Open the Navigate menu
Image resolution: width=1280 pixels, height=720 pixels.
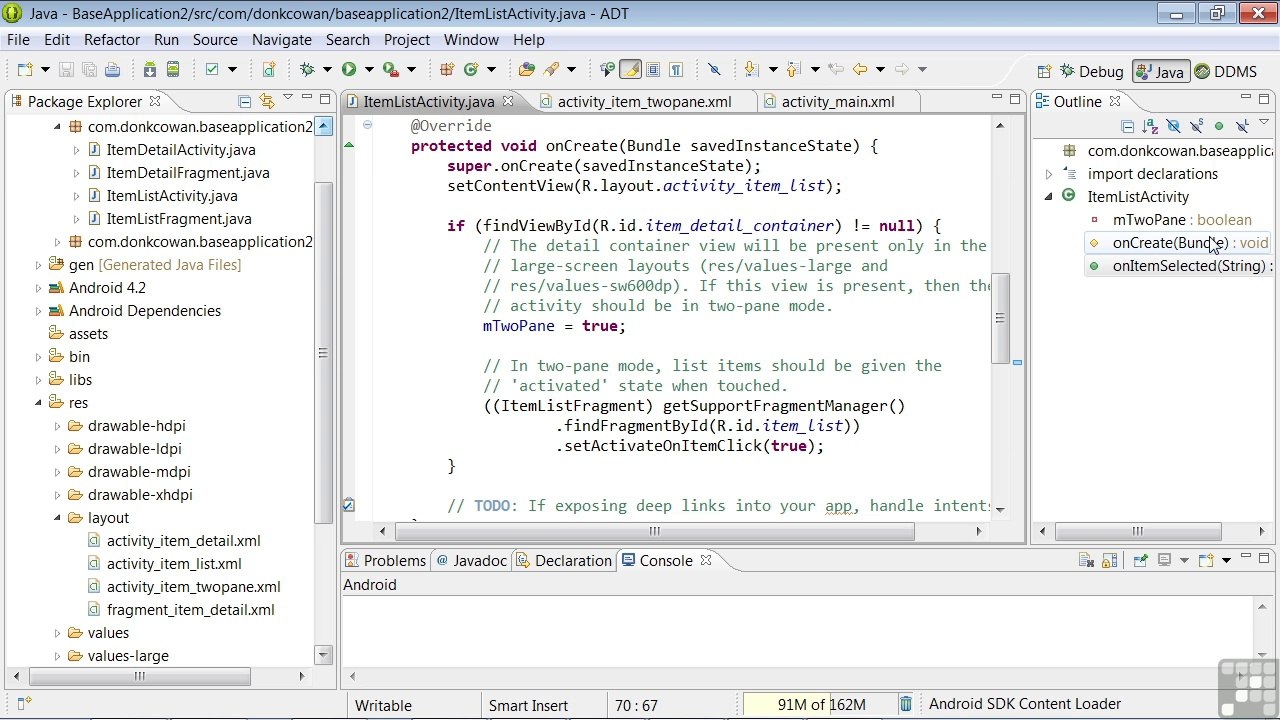281,40
